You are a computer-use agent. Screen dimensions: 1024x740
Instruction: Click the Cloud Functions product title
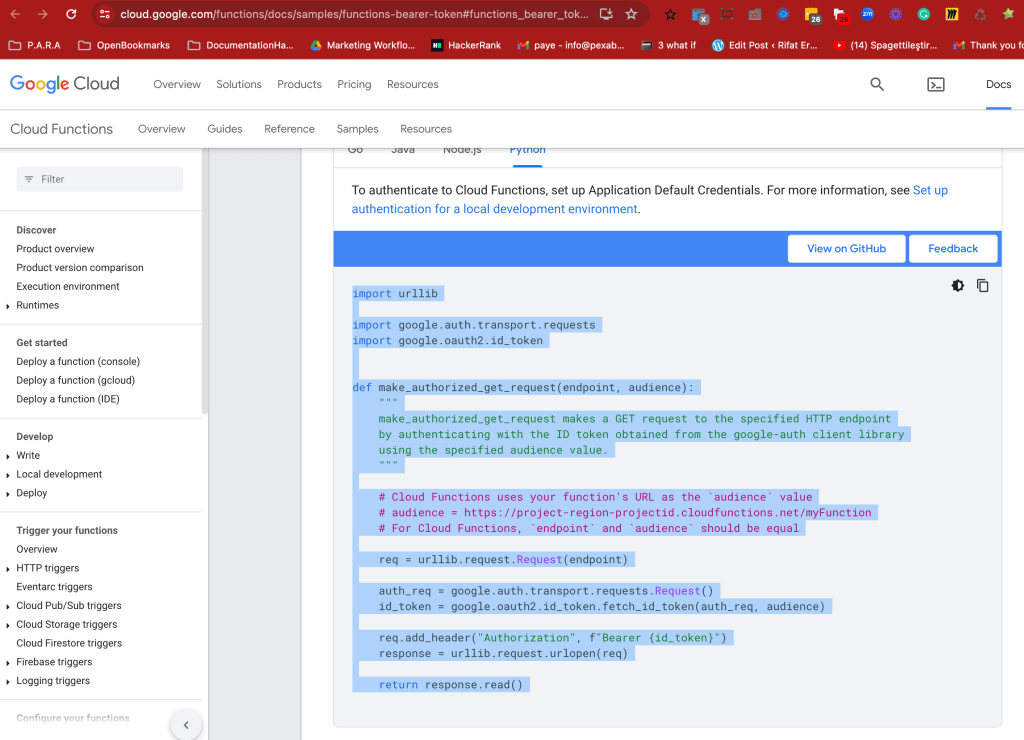tap(61, 129)
